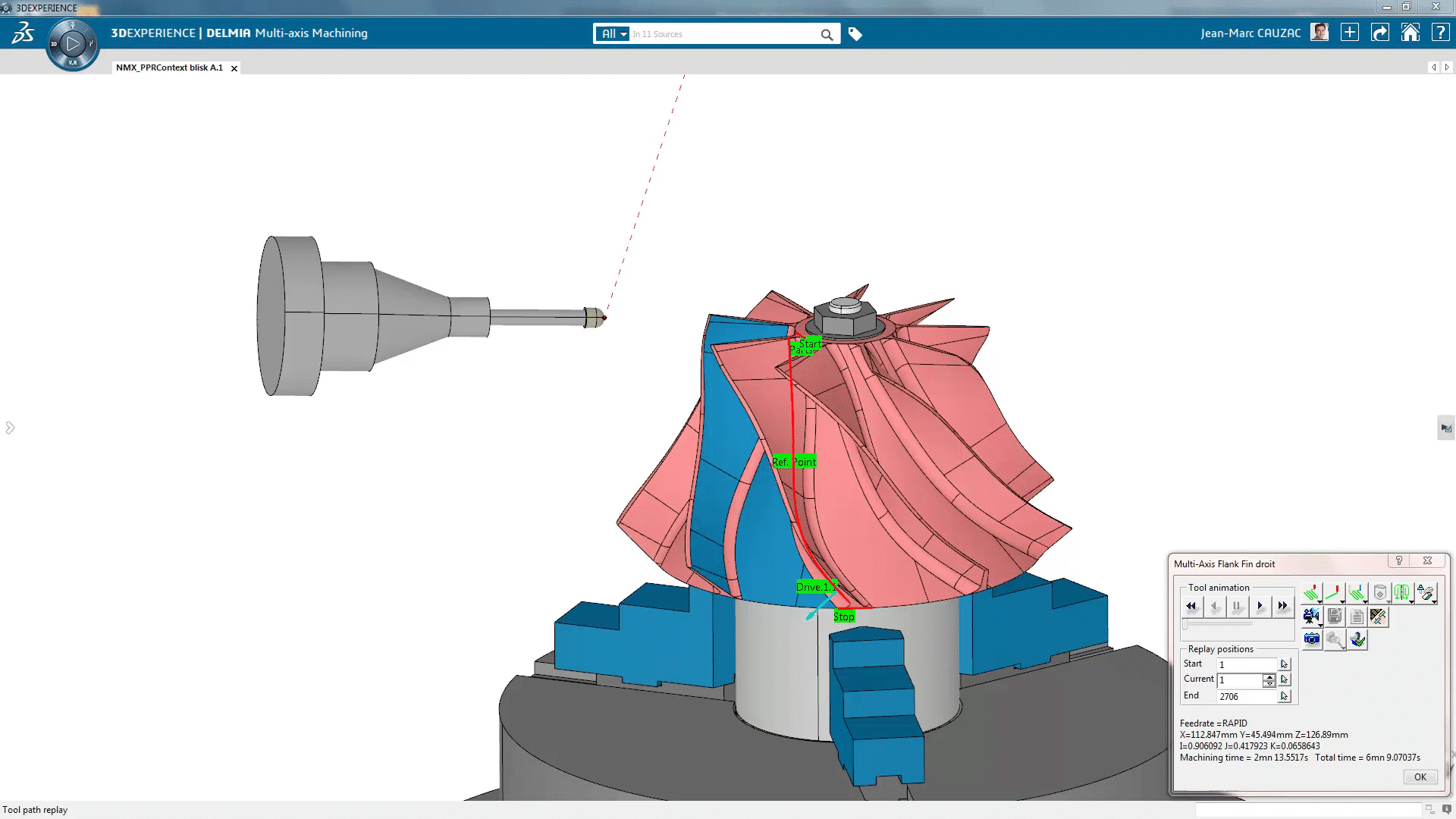
Task: Pick End position with cursor icon
Action: tap(1284, 696)
